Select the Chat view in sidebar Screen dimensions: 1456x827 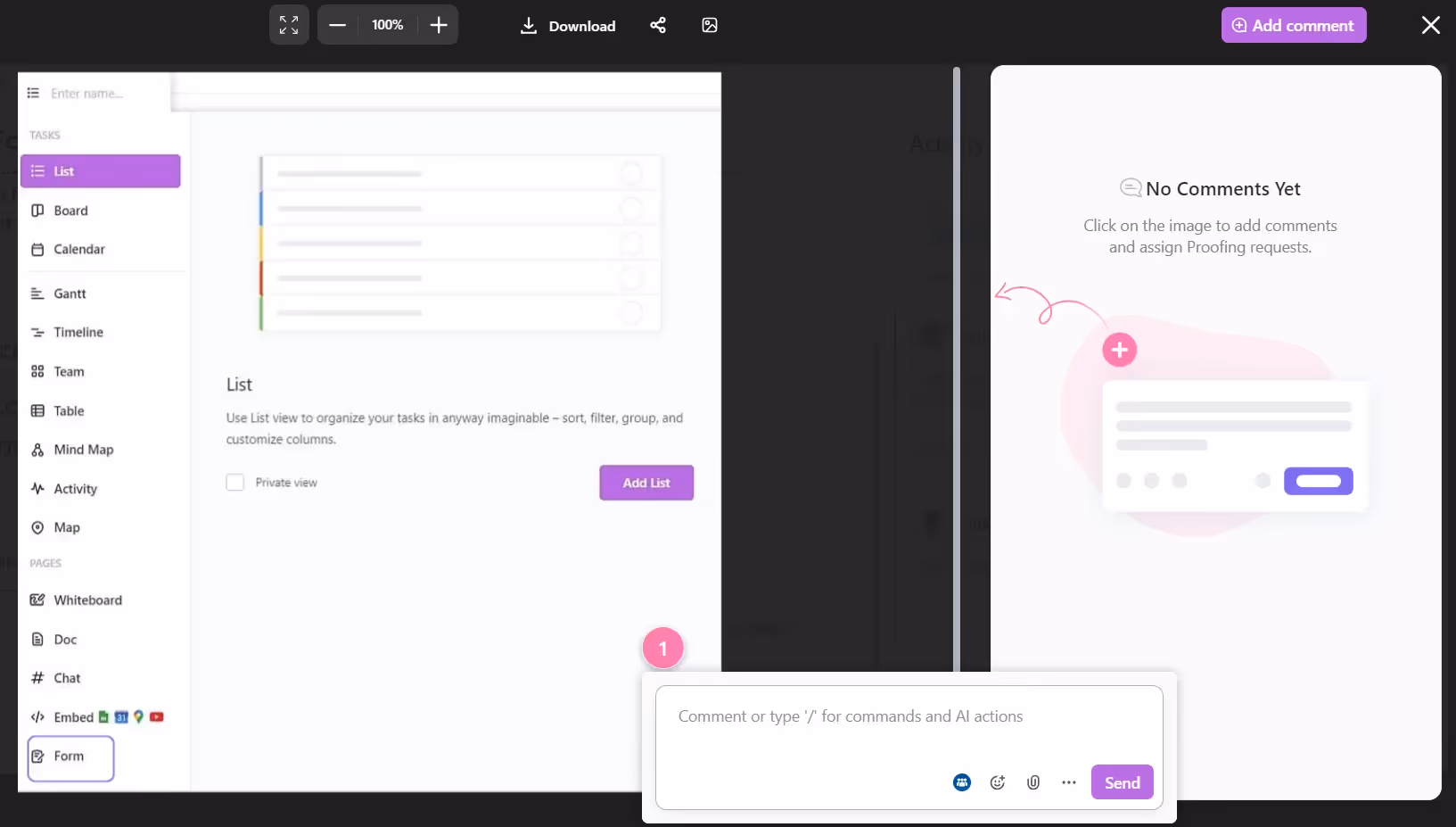(x=67, y=678)
